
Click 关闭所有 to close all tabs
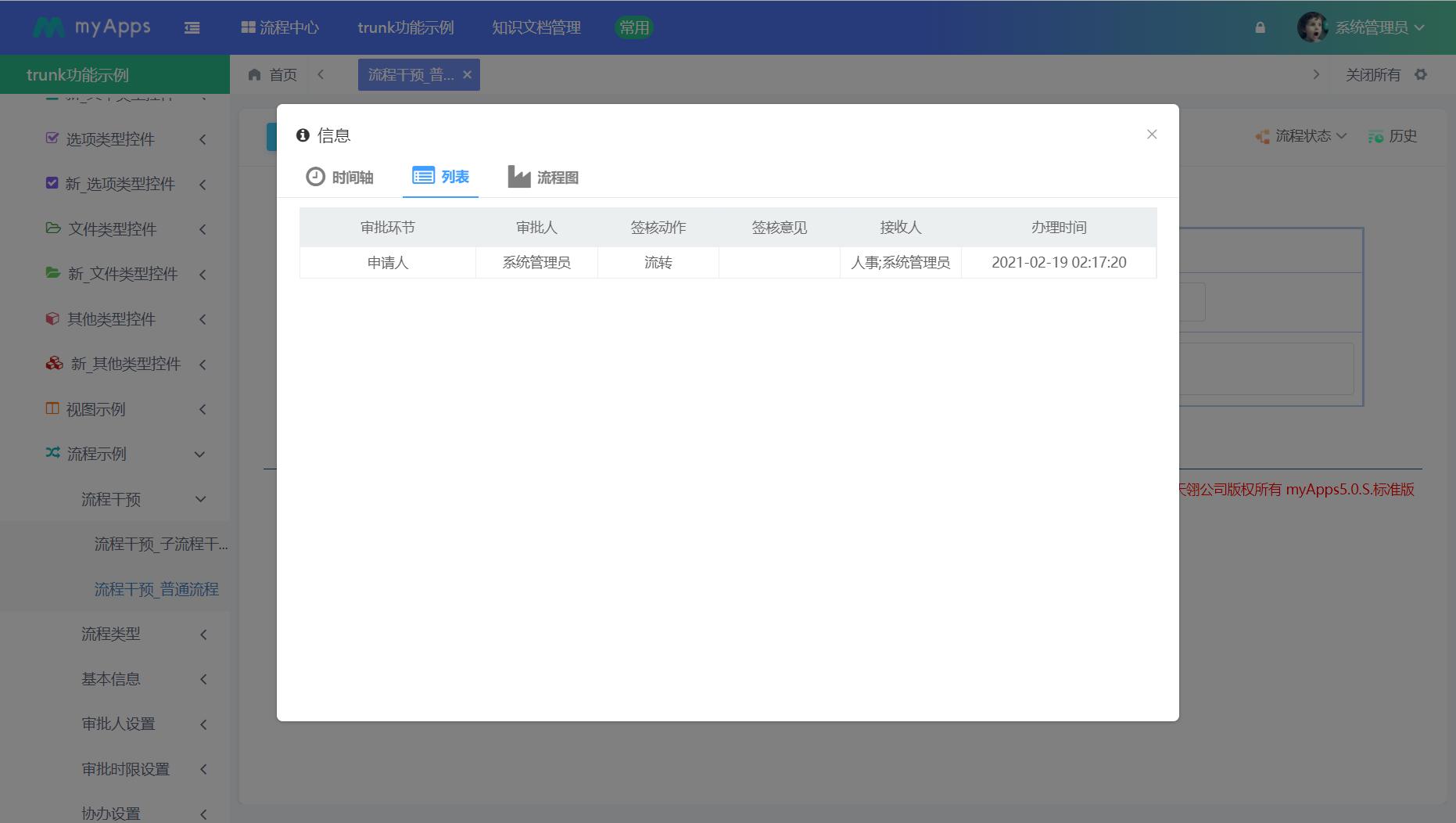1372,75
